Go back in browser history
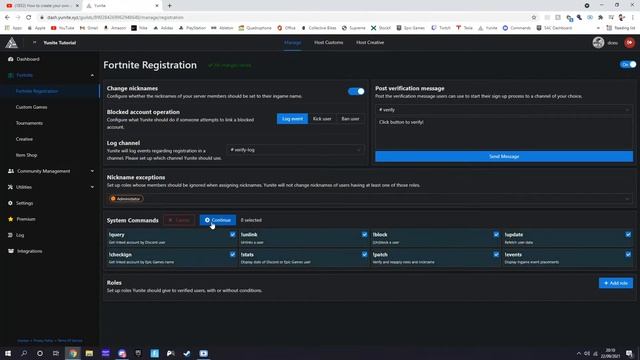 pyautogui.click(x=7, y=18)
